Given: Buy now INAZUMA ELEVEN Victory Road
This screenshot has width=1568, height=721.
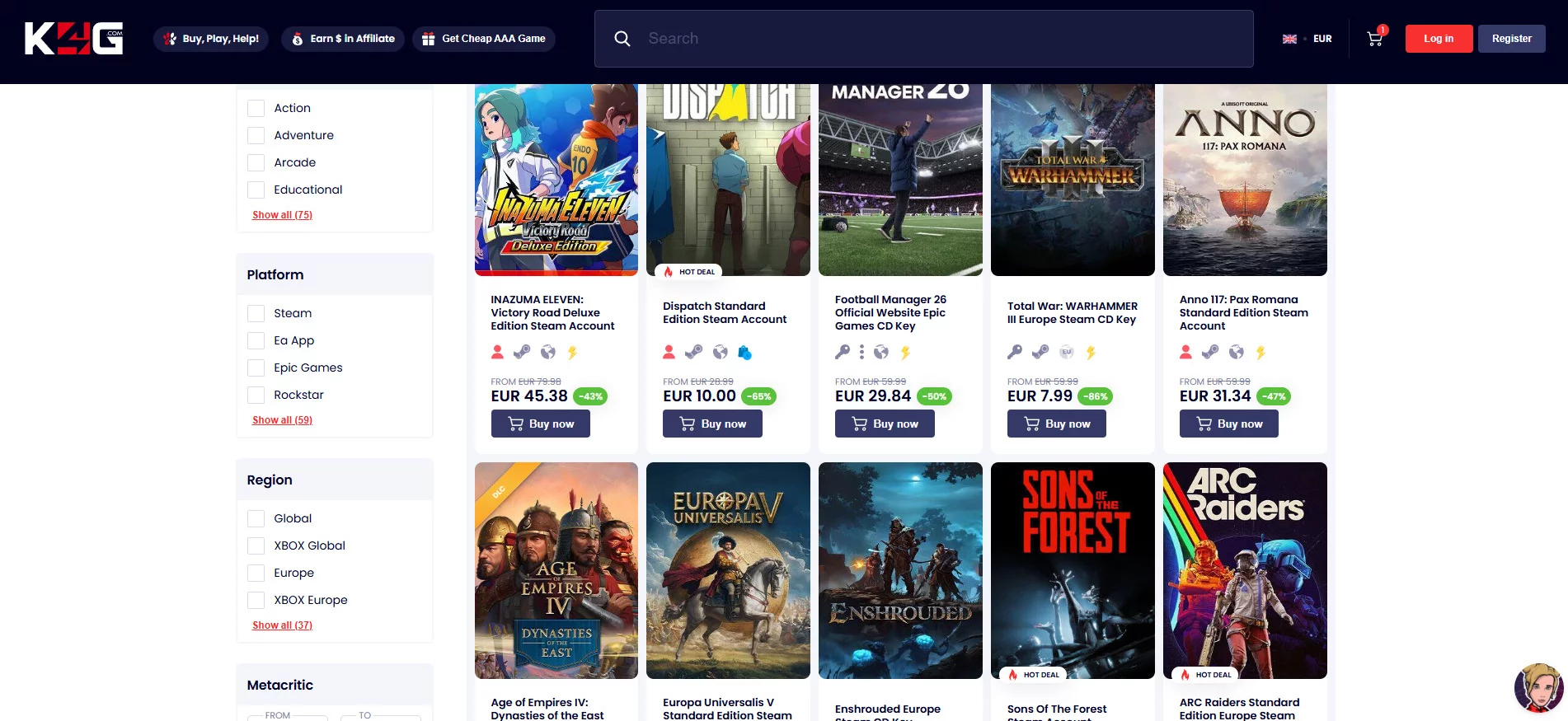Looking at the screenshot, I should 541,424.
